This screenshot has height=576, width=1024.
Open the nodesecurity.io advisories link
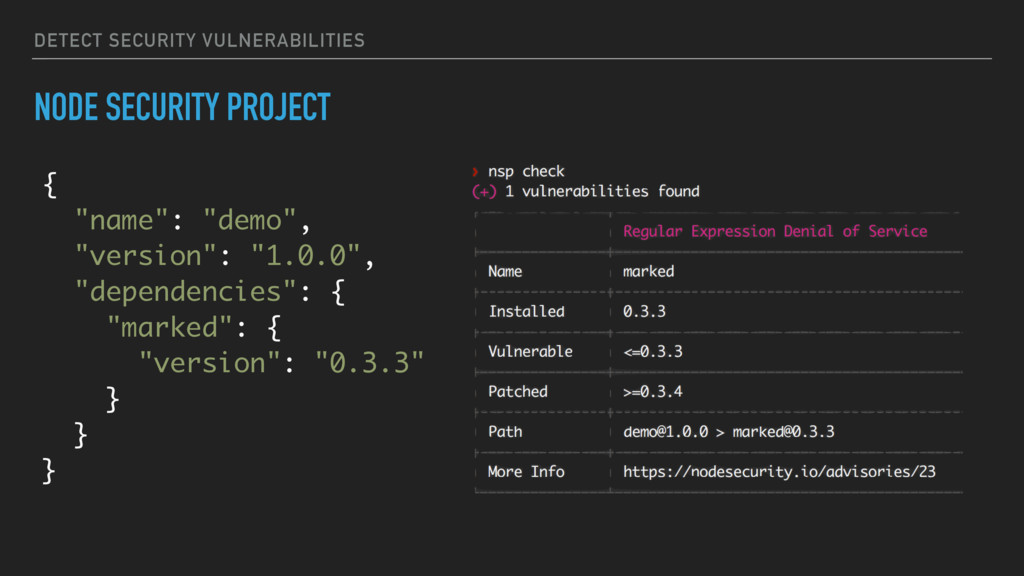click(x=779, y=472)
